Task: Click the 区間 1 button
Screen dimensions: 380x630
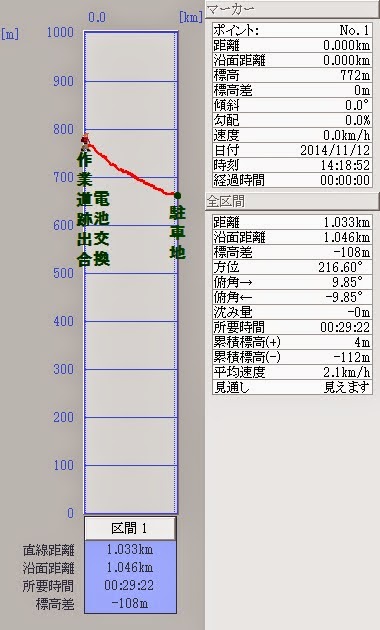Action: 130,528
